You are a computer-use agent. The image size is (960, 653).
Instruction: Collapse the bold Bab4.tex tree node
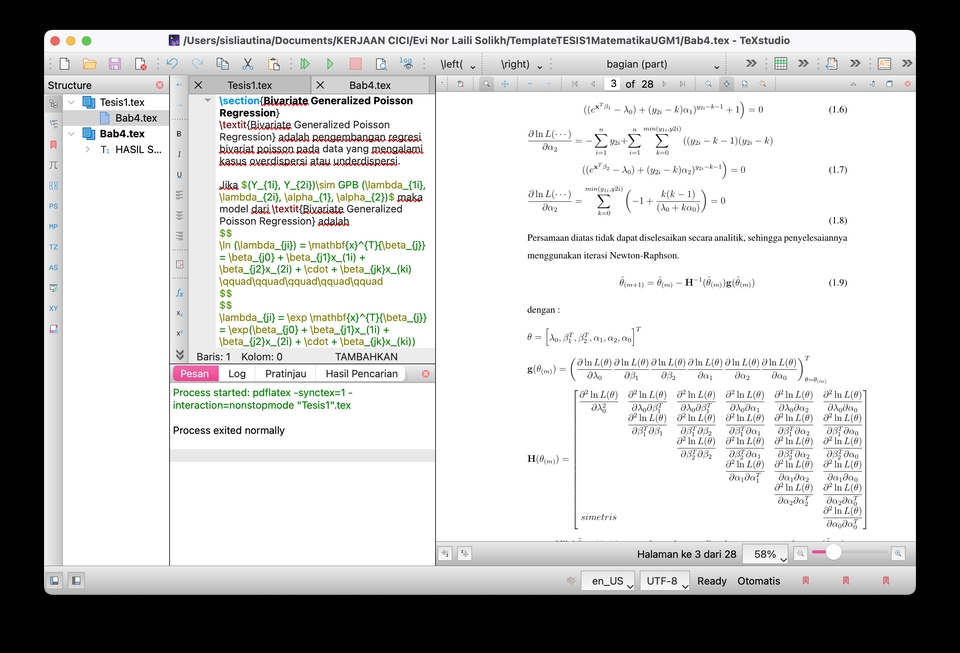coord(72,133)
